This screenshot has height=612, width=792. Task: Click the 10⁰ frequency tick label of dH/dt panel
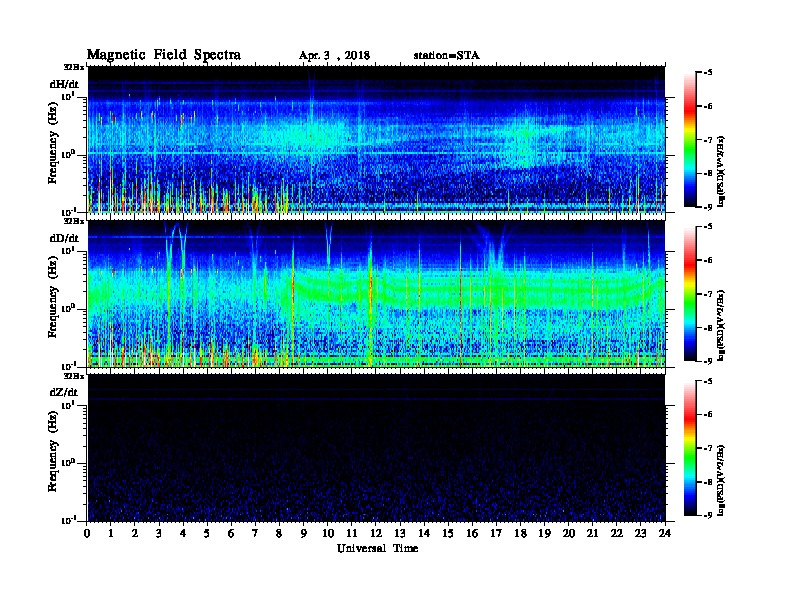point(69,155)
